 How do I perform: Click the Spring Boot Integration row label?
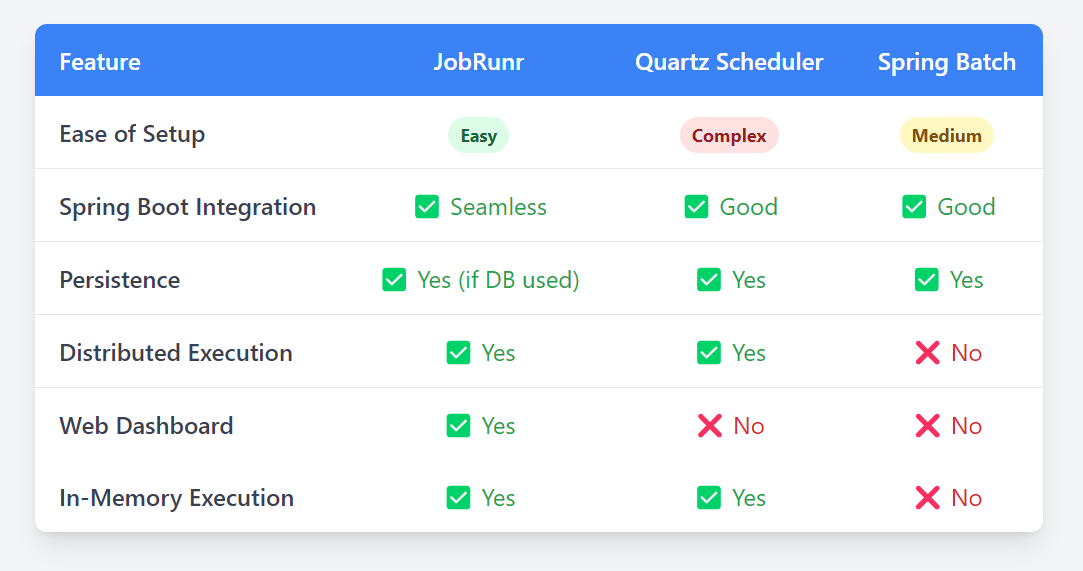click(x=188, y=207)
